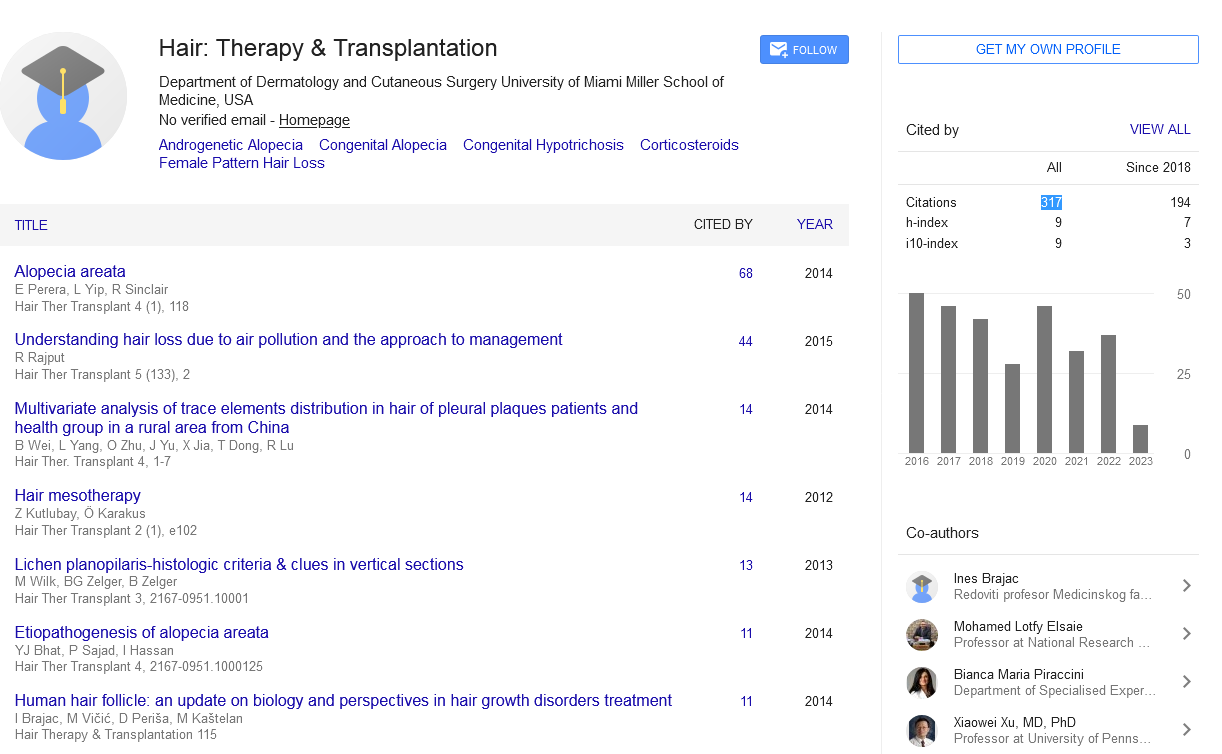Screen dimensions: 1222x754
Task: Expand Mohamed Lotfy Elsaie chevron arrow
Action: pyautogui.click(x=1186, y=634)
